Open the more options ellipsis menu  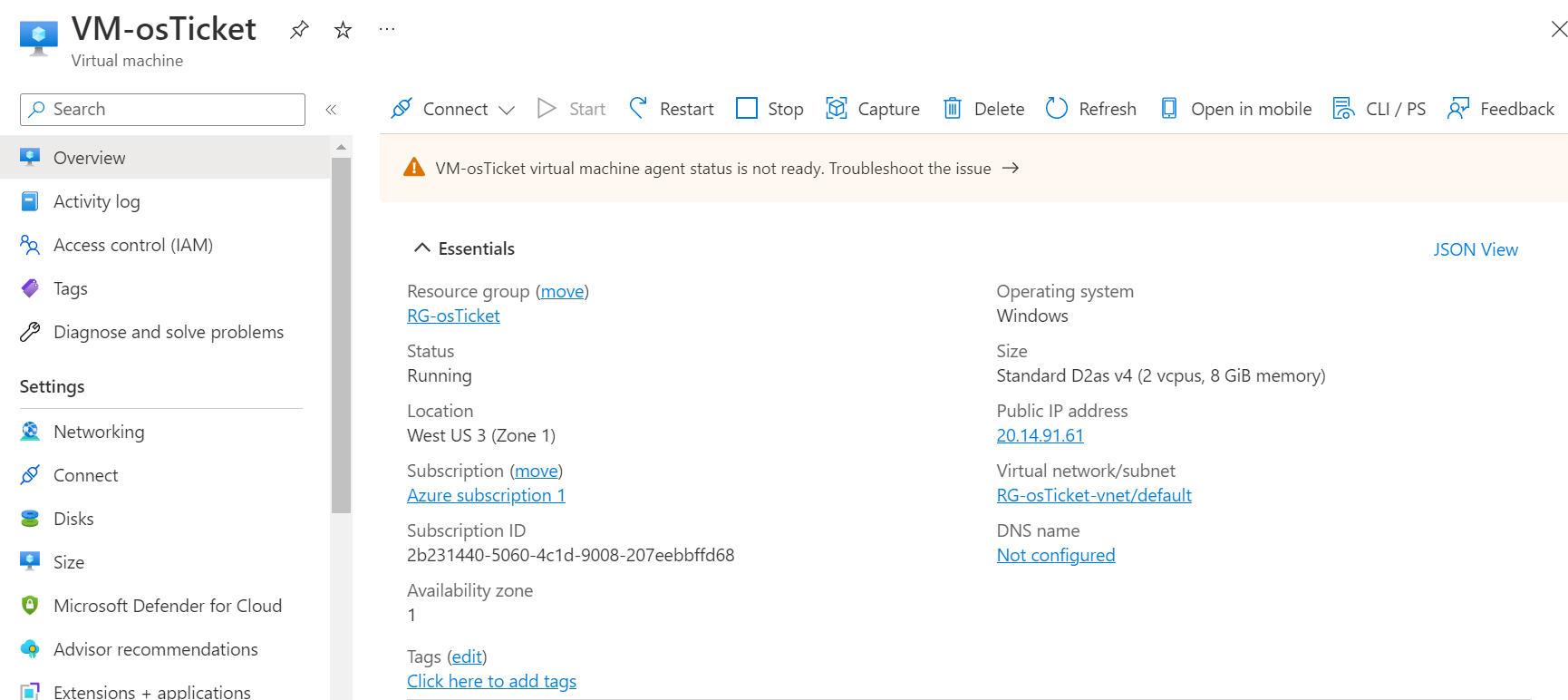[387, 29]
